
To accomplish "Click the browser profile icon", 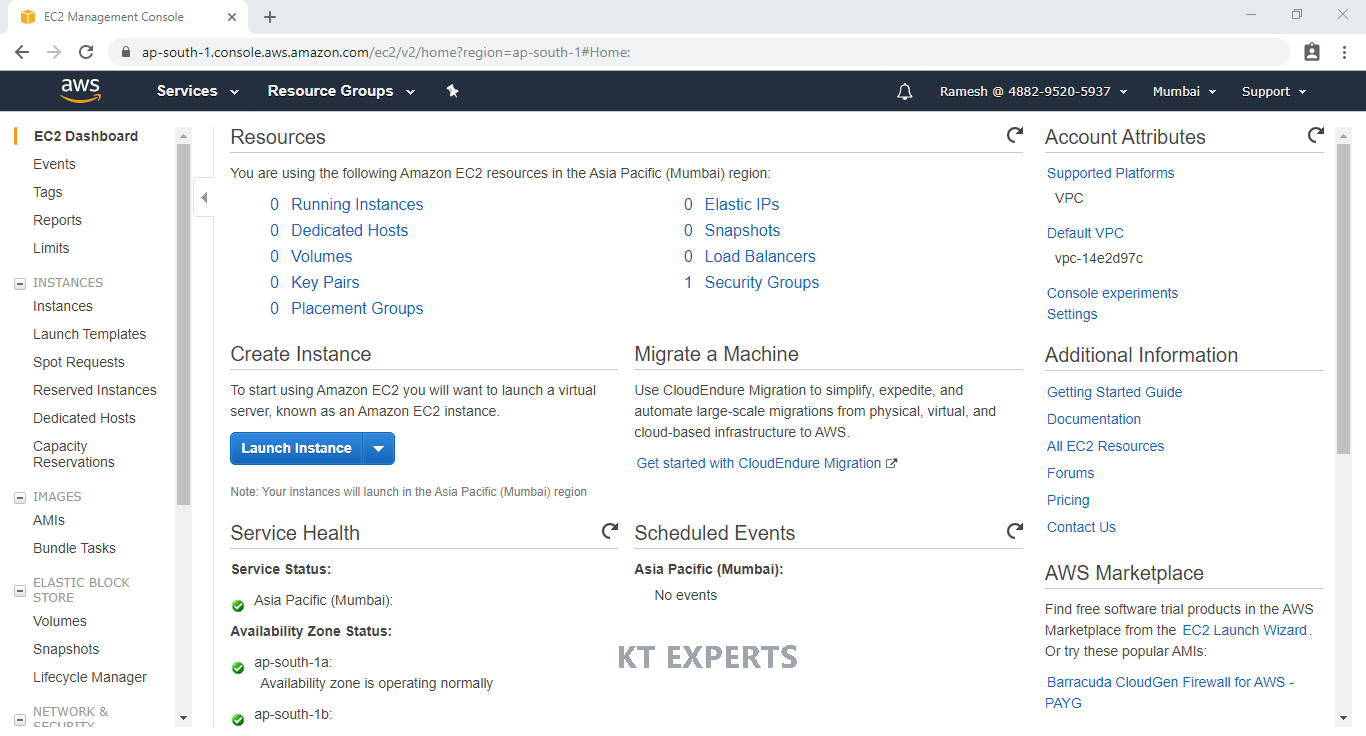I will coord(1312,52).
